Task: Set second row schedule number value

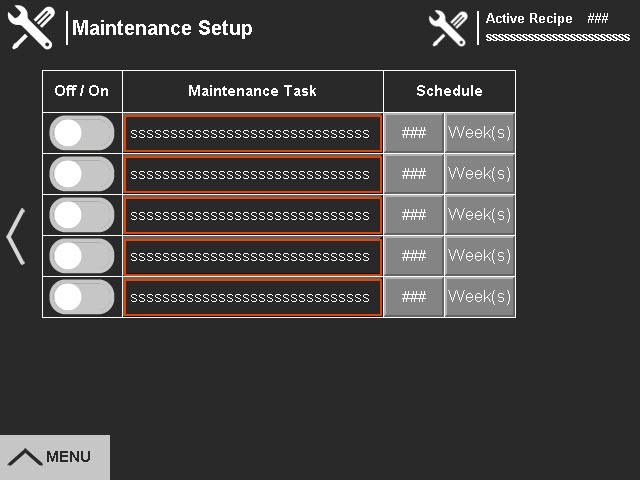Action: point(413,174)
